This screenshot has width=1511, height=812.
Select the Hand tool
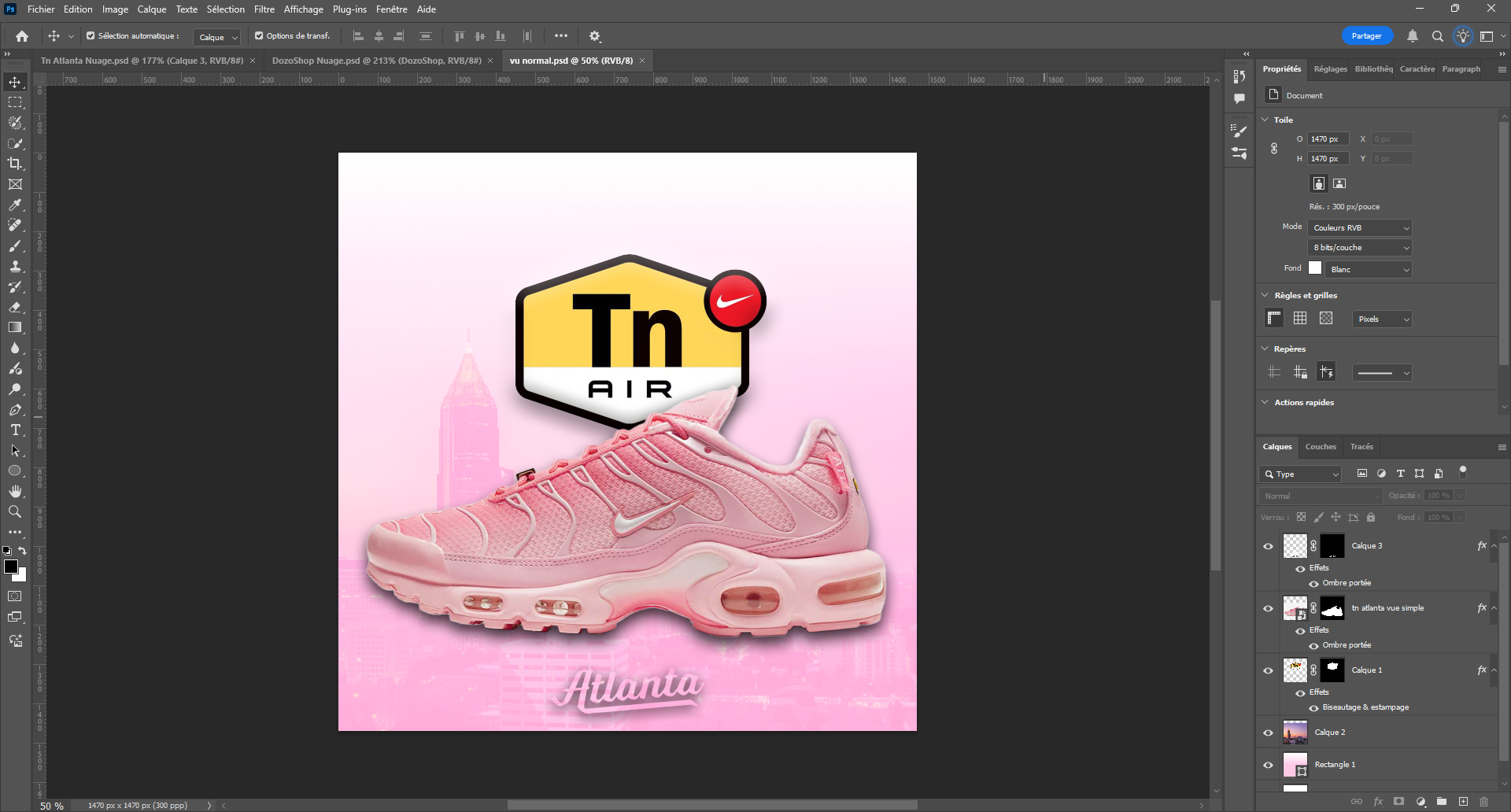pos(15,491)
